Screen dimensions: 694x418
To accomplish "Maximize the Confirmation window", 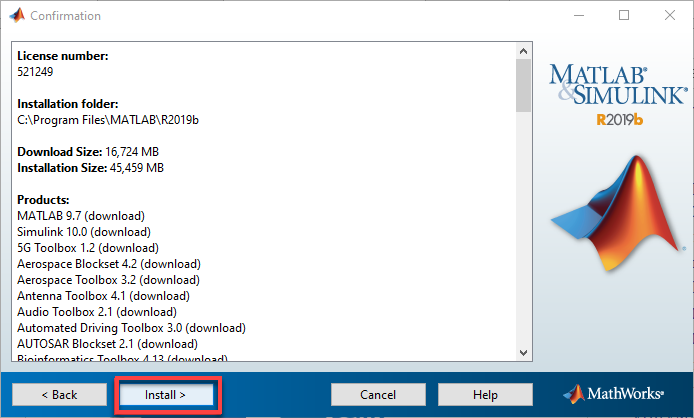I will point(624,15).
